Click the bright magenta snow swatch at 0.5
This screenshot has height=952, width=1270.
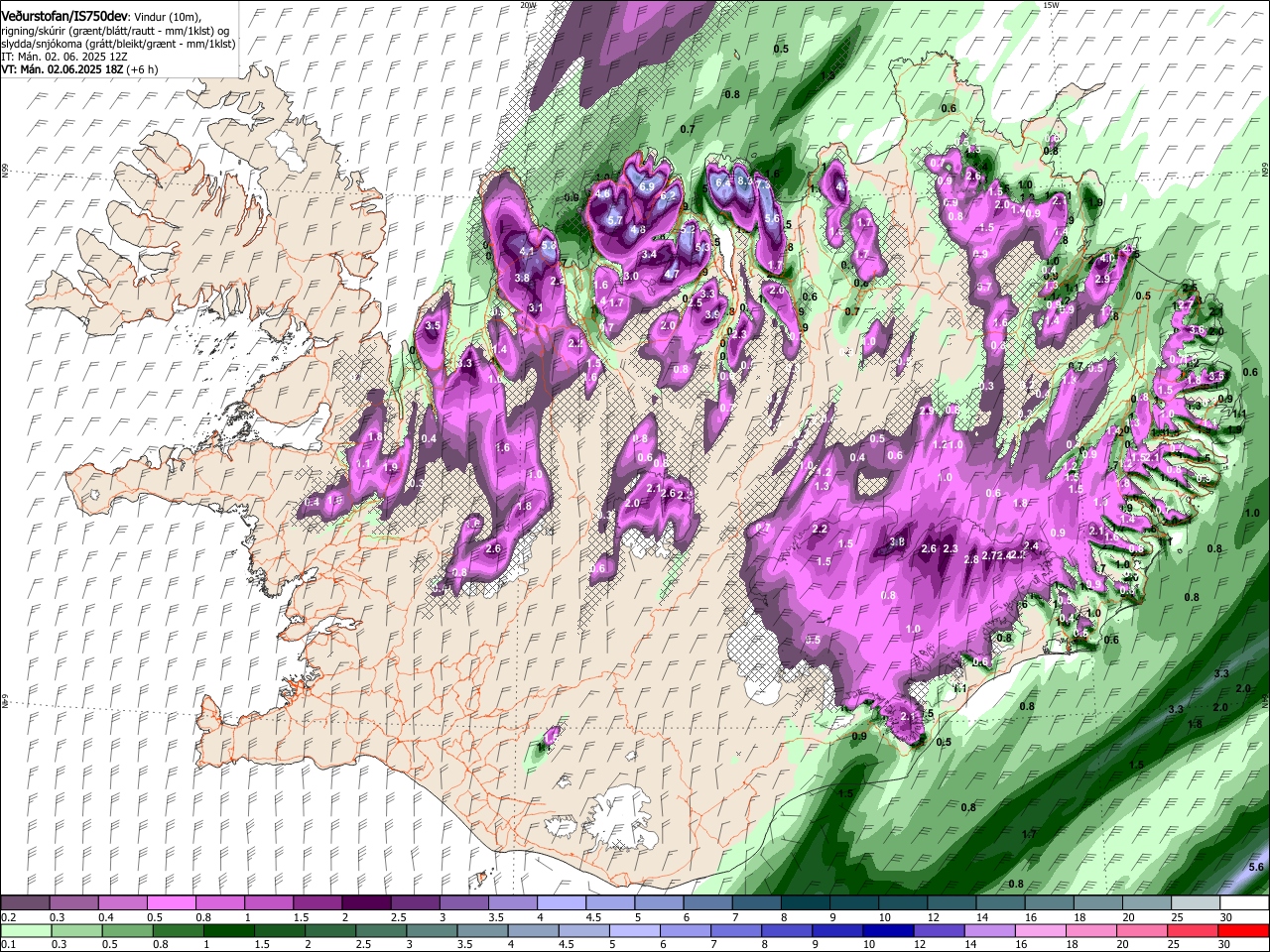(171, 903)
